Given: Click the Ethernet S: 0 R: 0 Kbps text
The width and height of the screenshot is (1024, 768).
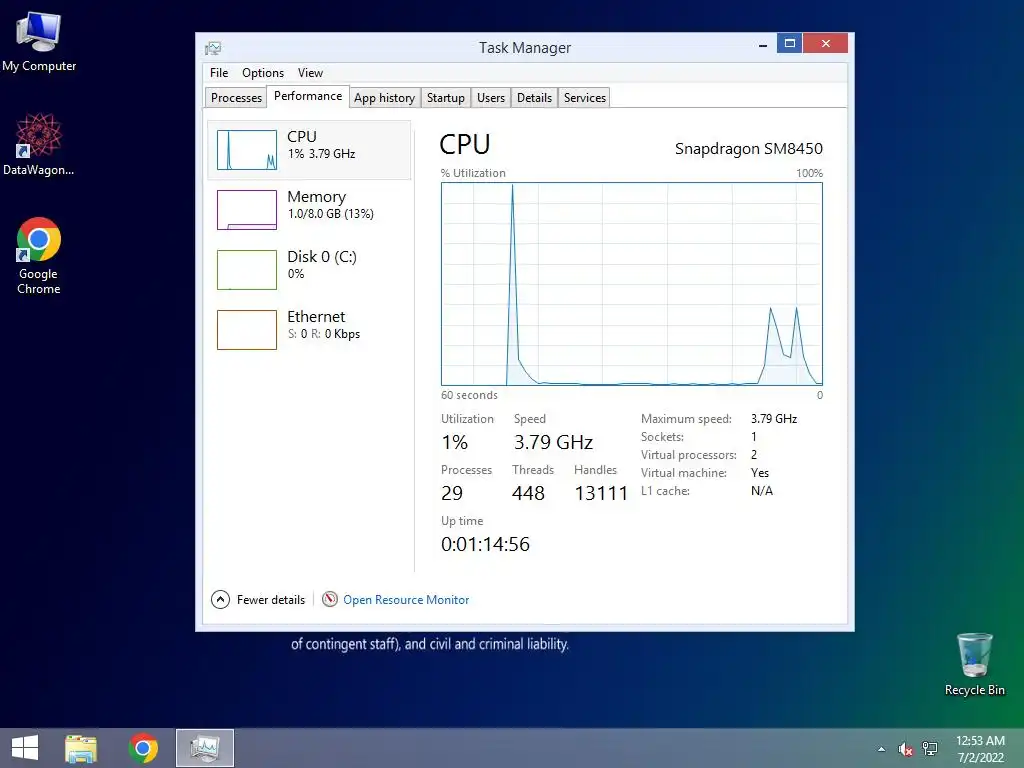Looking at the screenshot, I should point(324,334).
